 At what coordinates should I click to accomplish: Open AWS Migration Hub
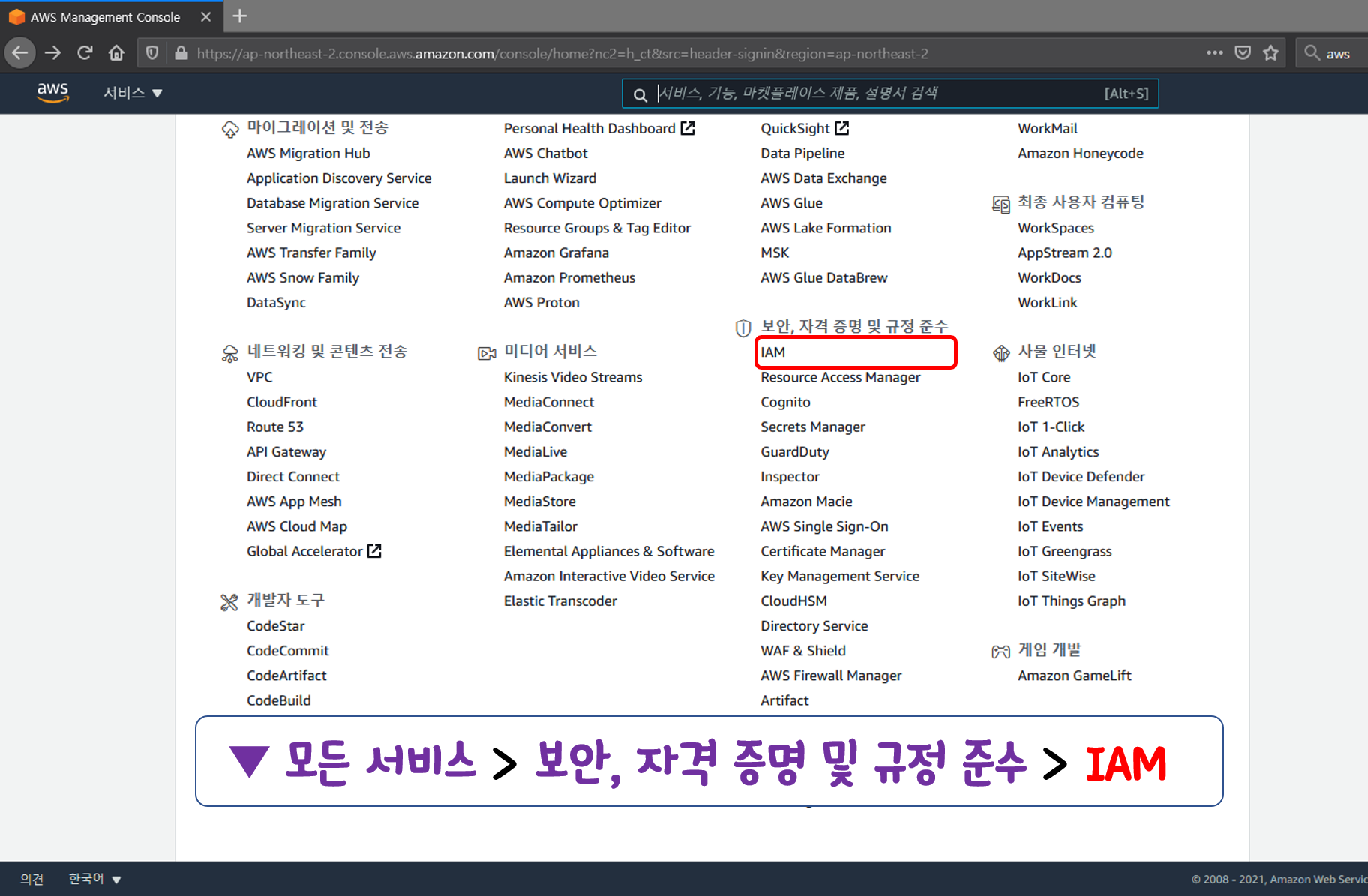click(308, 153)
